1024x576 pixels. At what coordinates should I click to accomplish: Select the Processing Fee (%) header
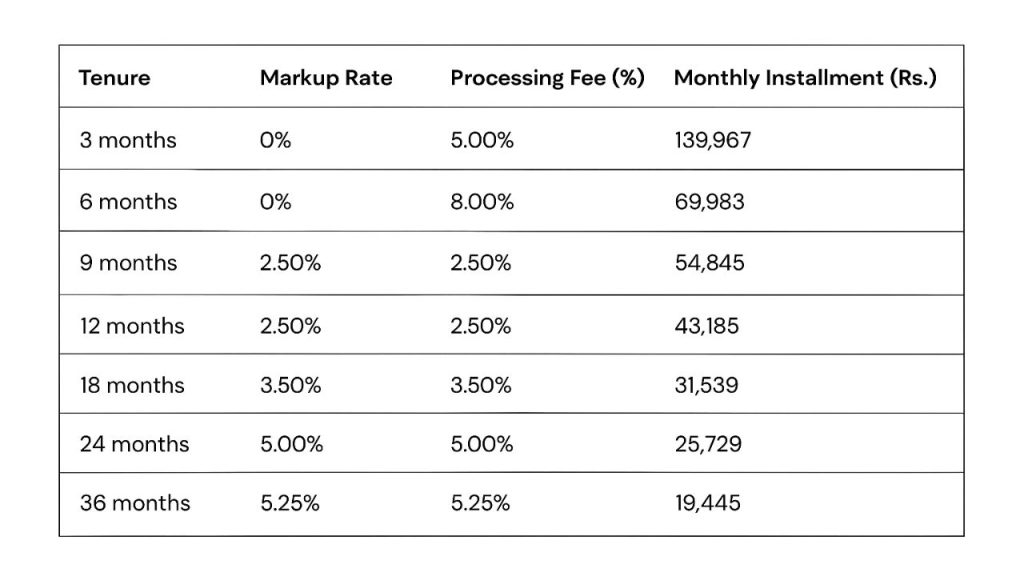[546, 78]
